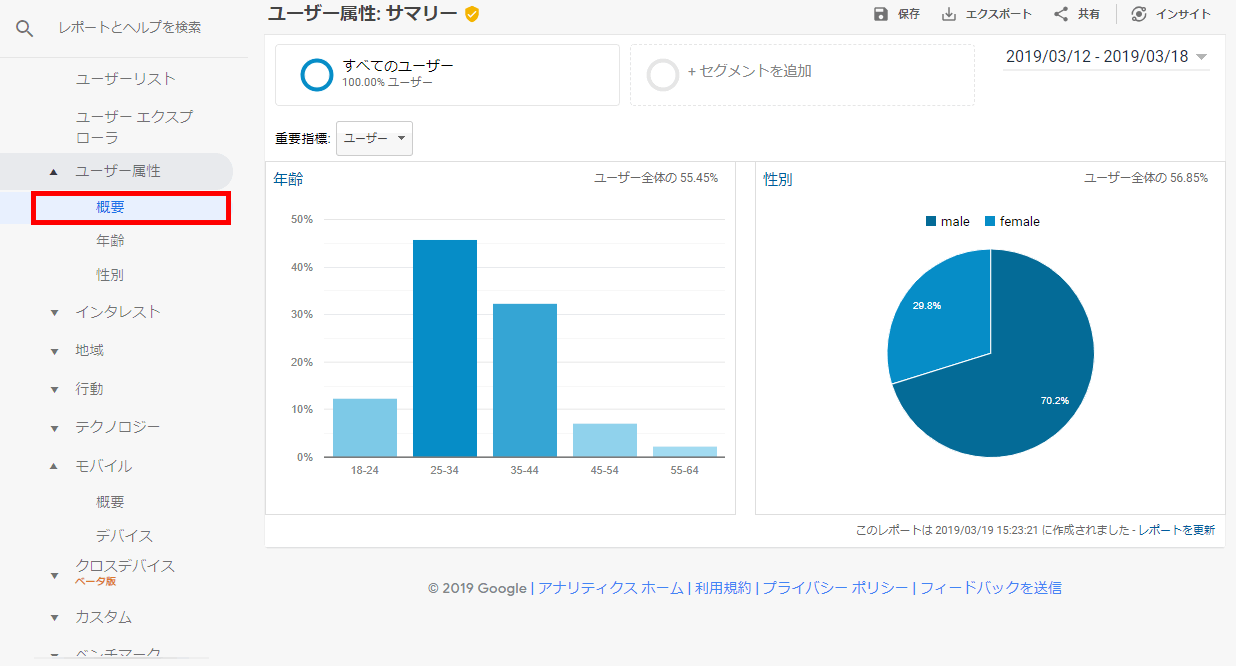Click the blue circle of すべてのユーザー segment
The width and height of the screenshot is (1236, 666).
click(x=317, y=75)
